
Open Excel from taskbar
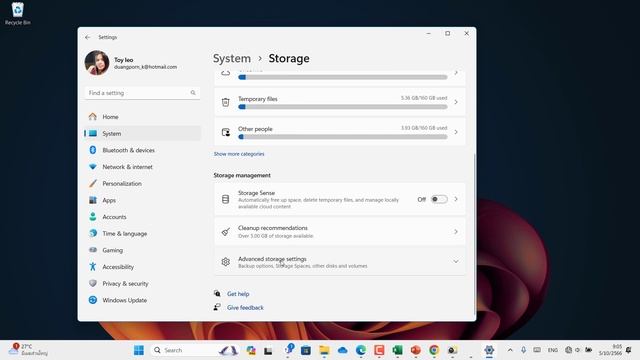pyautogui.click(x=397, y=350)
